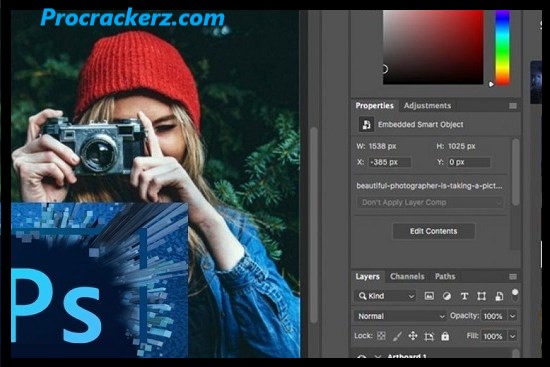The width and height of the screenshot is (550, 367).
Task: Filter layers by pixel layer icon
Action: 429,296
